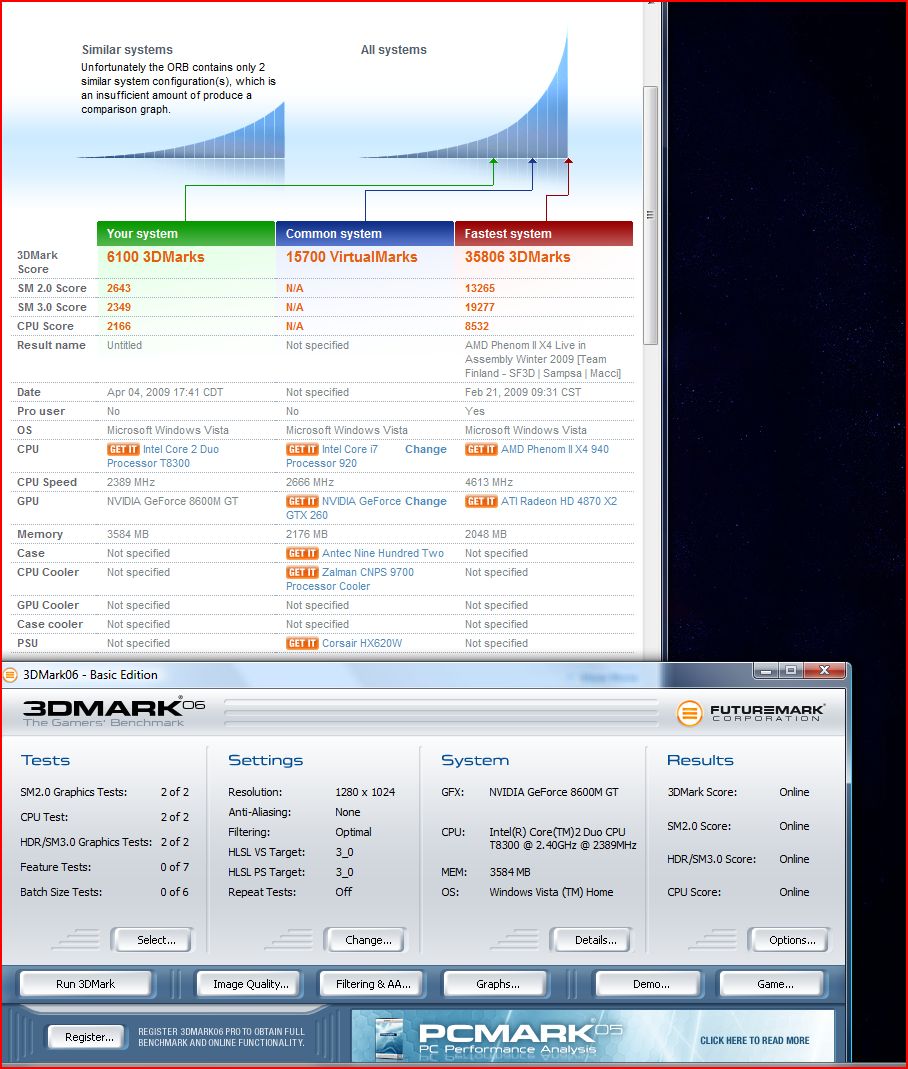The image size is (908, 1069).
Task: Click GET IT badge beside ATI Radeon HD 4870 X2
Action: tap(481, 501)
